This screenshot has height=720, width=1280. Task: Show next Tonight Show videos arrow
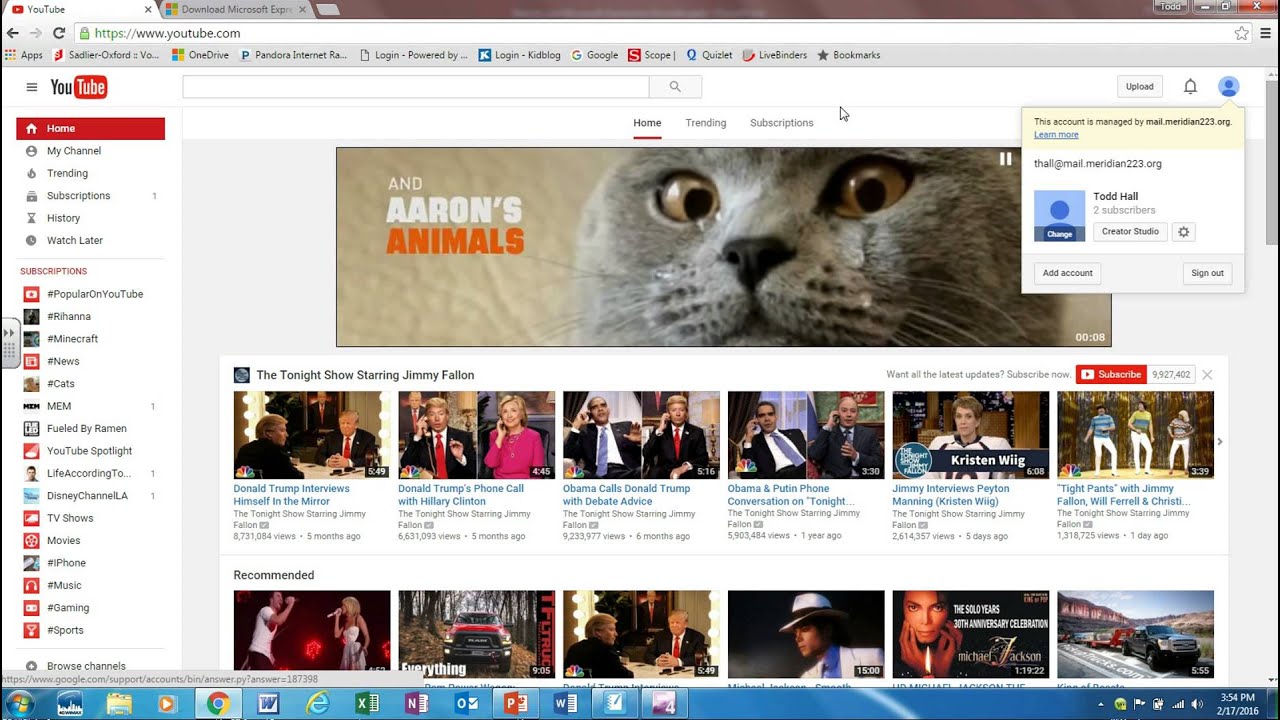1220,441
